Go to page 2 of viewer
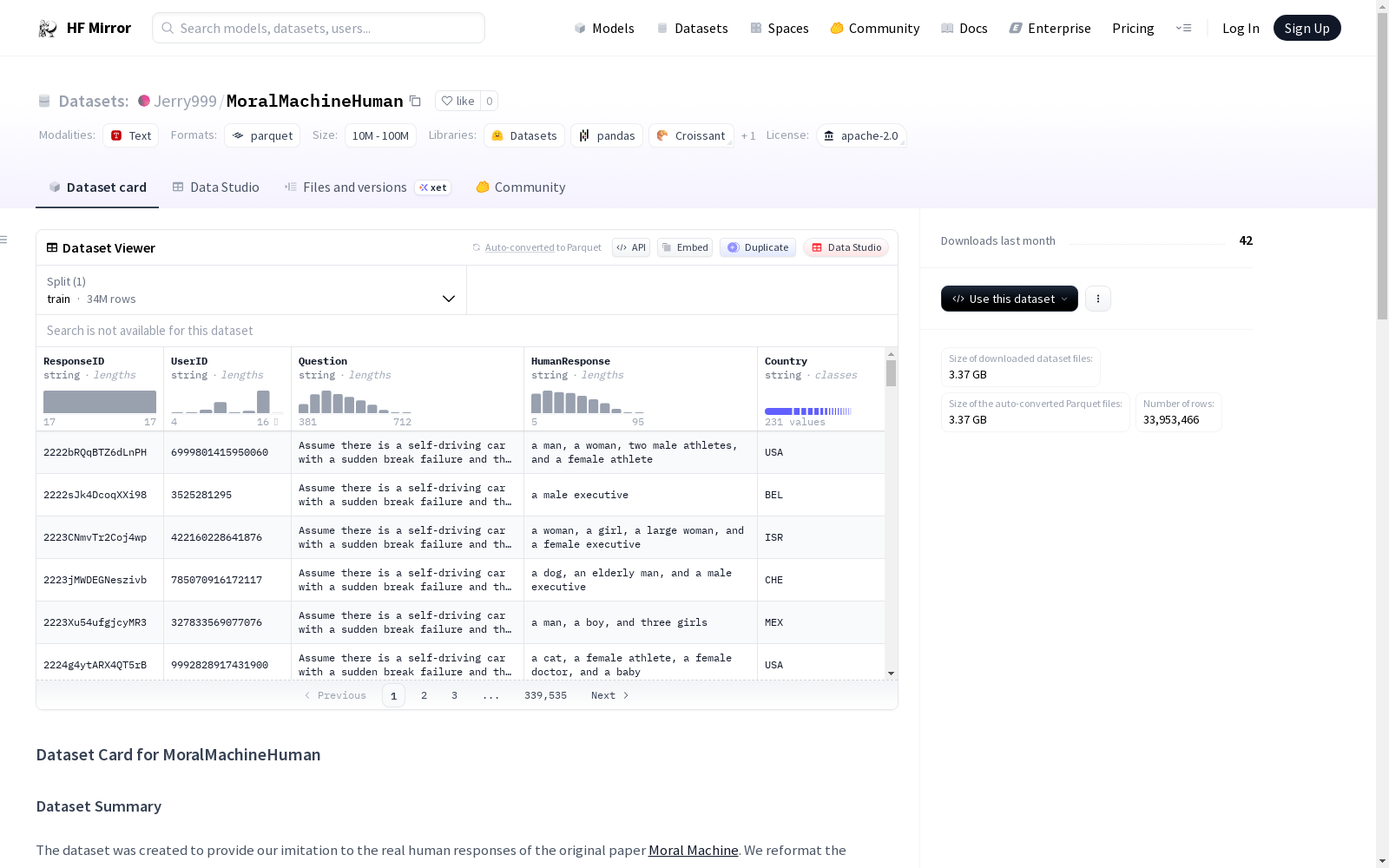Image resolution: width=1389 pixels, height=868 pixels. click(424, 695)
